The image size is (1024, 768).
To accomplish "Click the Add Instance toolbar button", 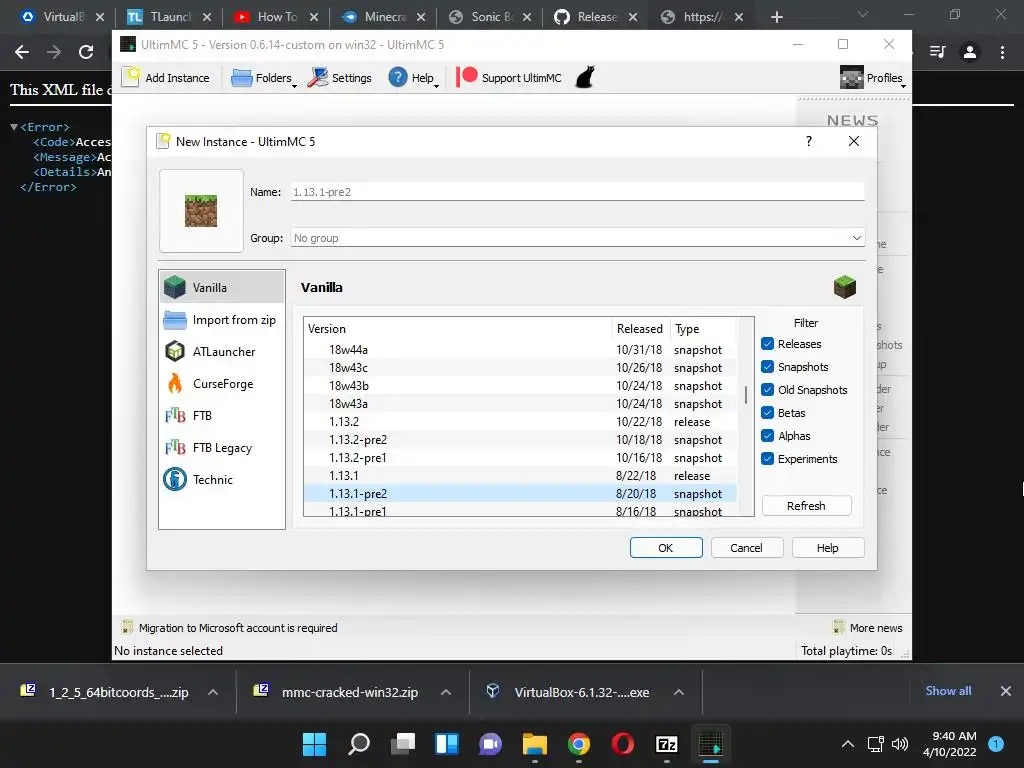I will [167, 78].
